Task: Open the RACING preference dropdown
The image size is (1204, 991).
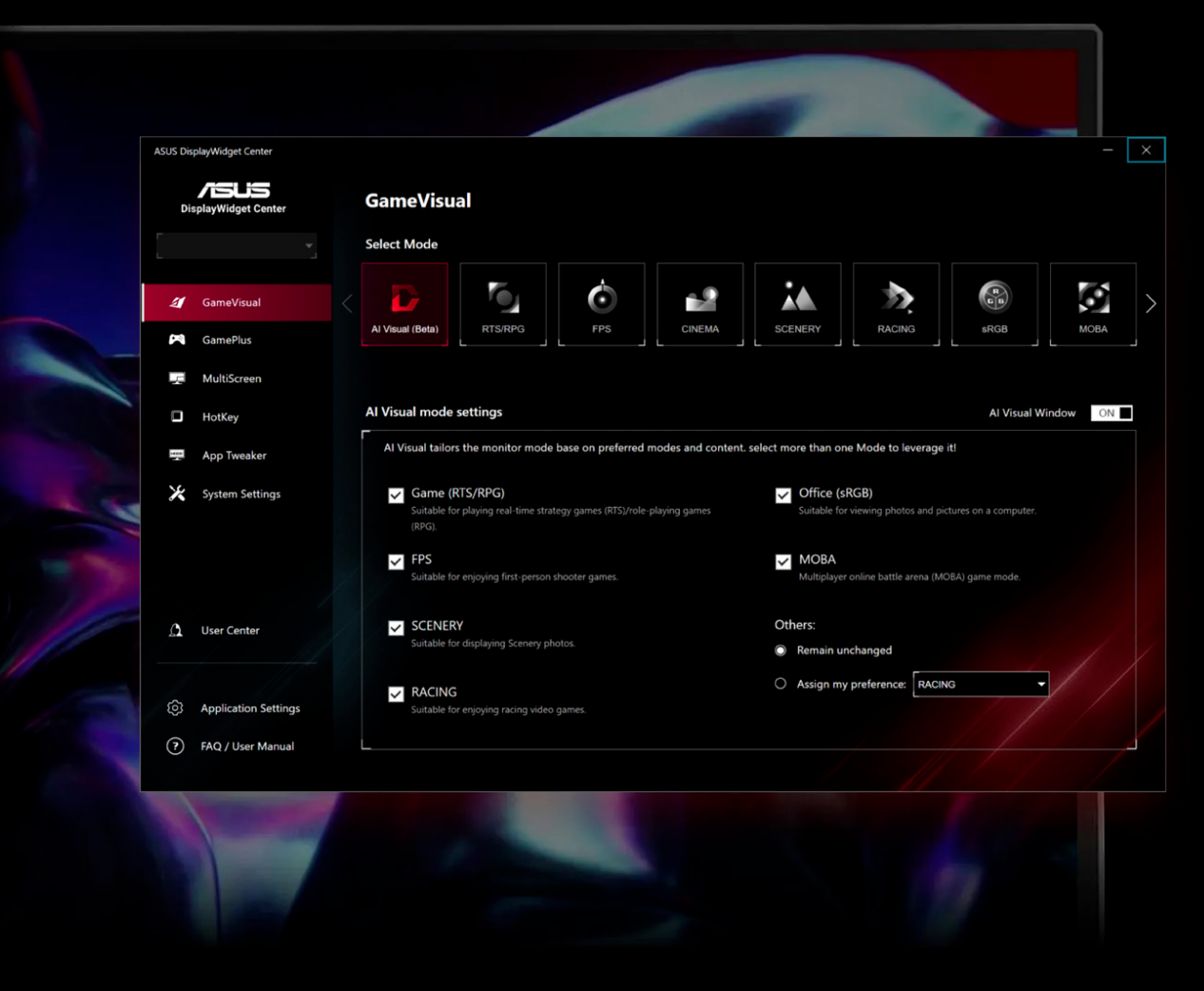Action: coord(981,684)
